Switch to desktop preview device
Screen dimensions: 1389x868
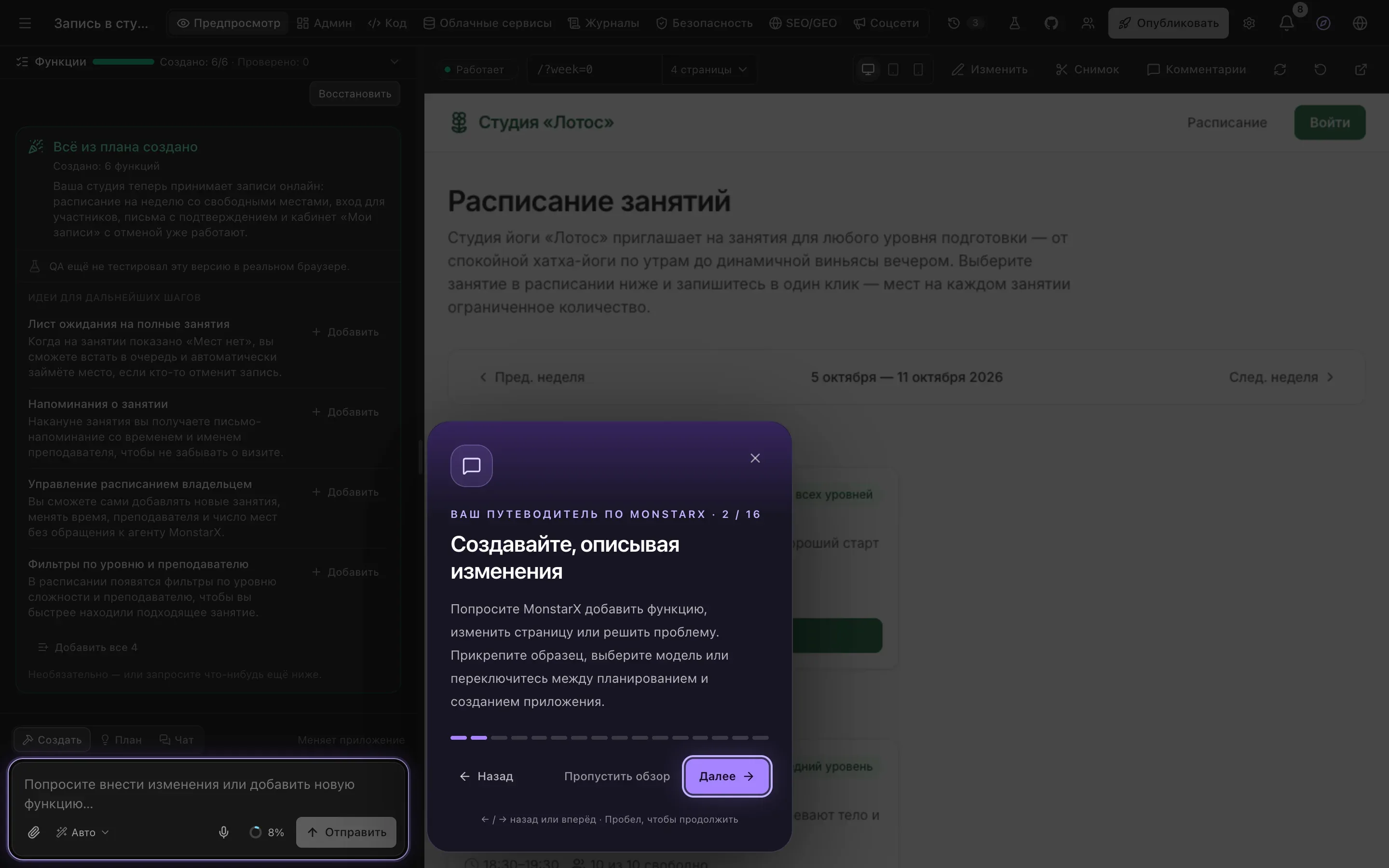click(868, 69)
